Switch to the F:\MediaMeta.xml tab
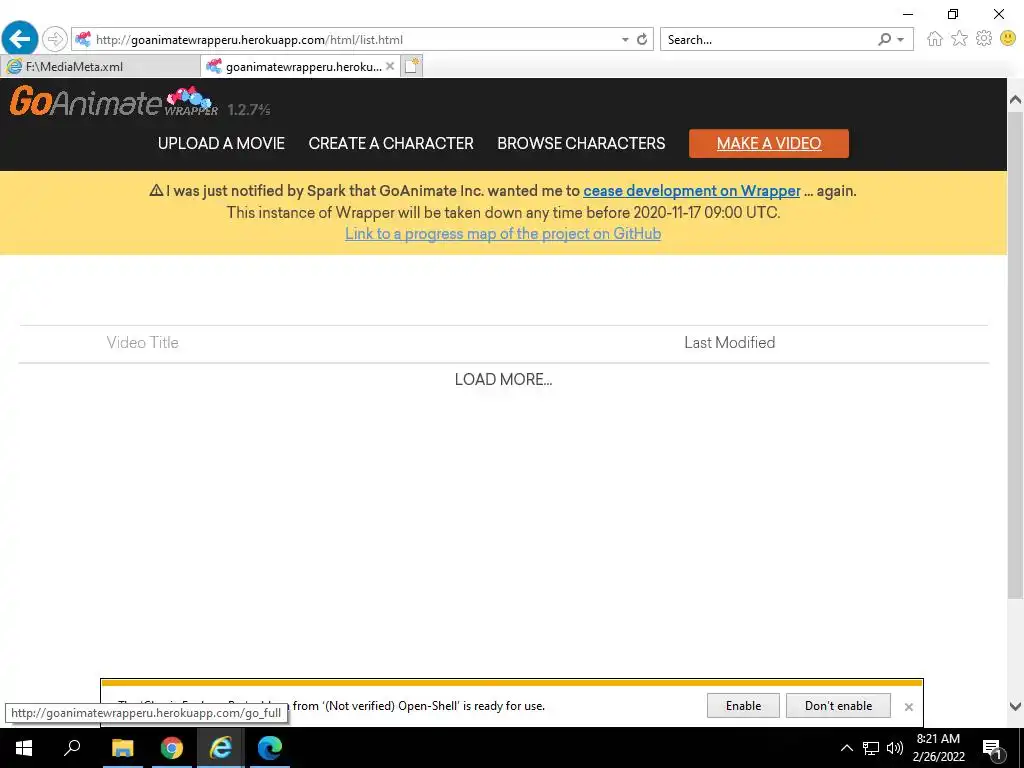Image resolution: width=1024 pixels, height=768 pixels. [x=101, y=67]
